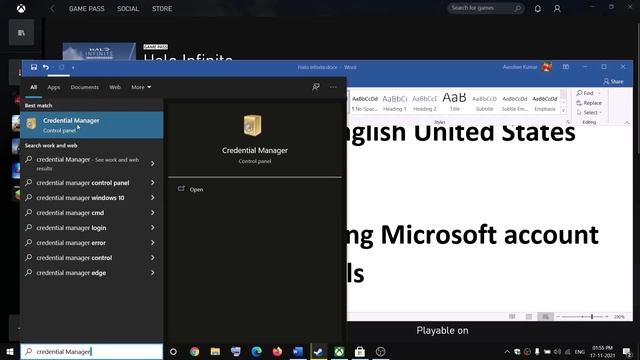Undo last action in Word
Image resolution: width=640 pixels, height=360 pixels.
tap(46, 67)
